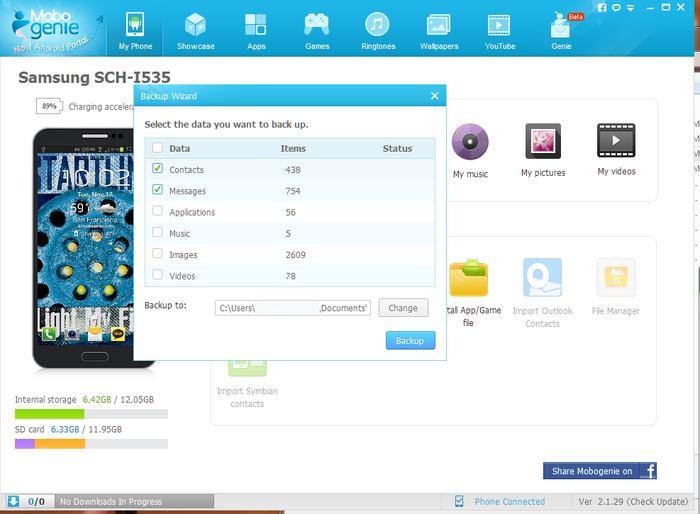The width and height of the screenshot is (700, 514).
Task: Uncheck the Contacts checkbox
Action: (158, 168)
